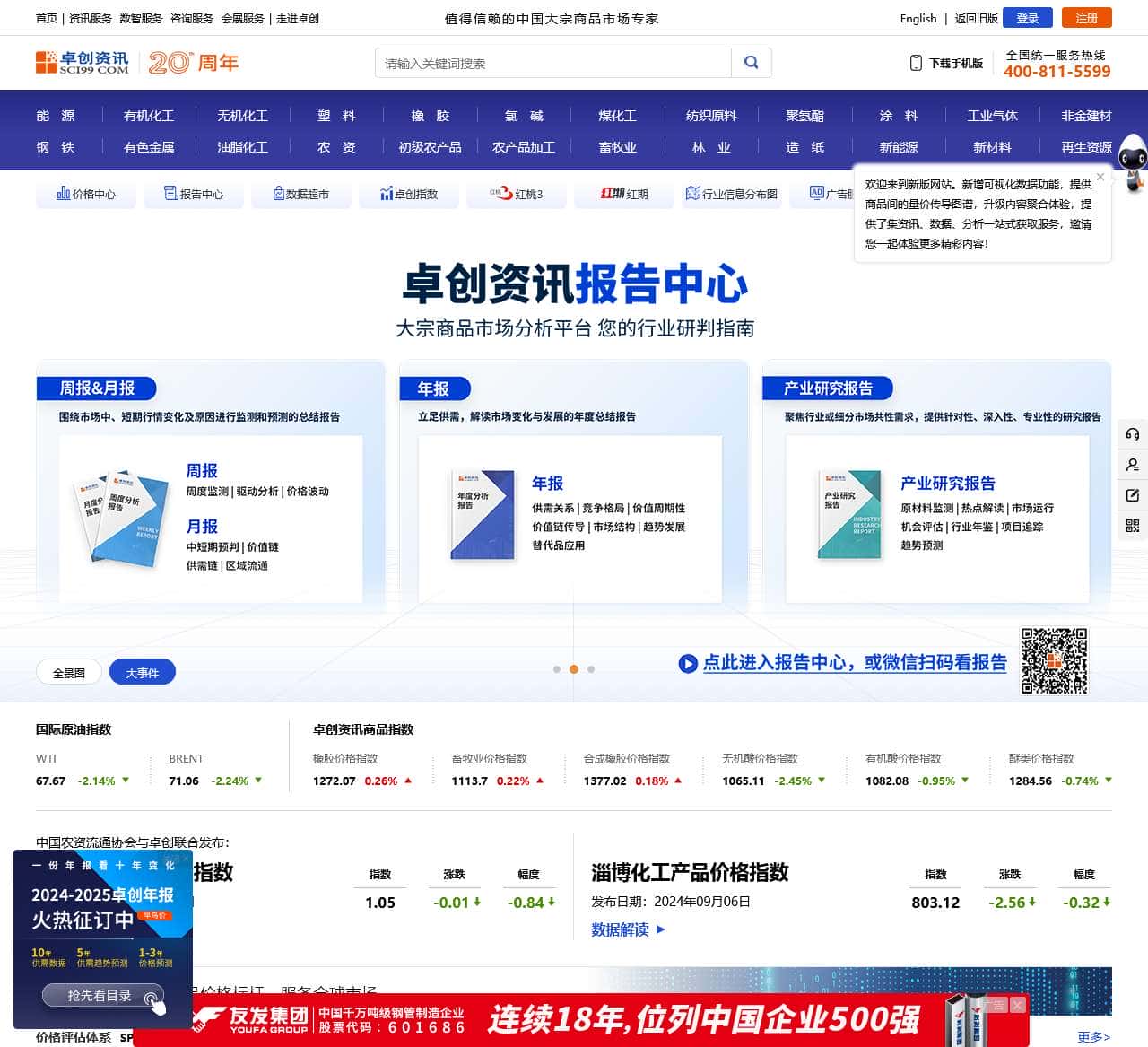Click the blue 登录 button
Screen dimensions: 1148x1047
pyautogui.click(x=1028, y=18)
